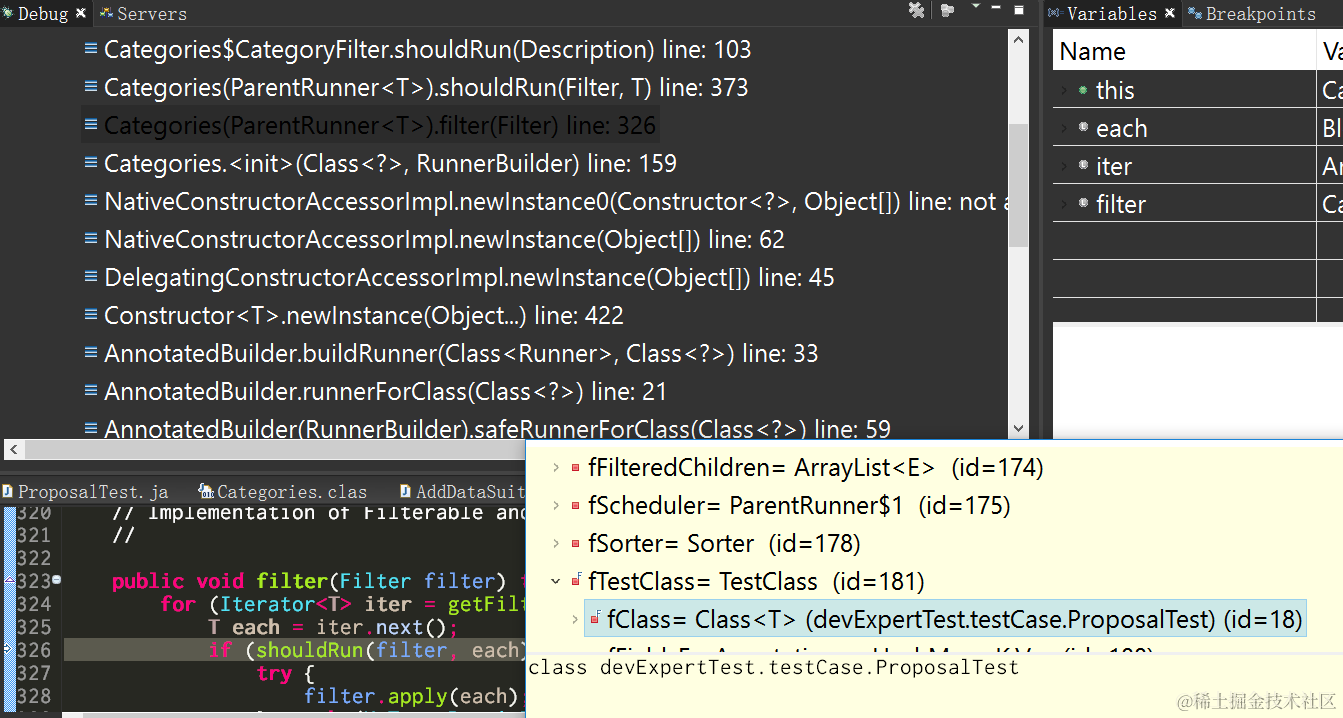Expand the fClass node

(575, 620)
